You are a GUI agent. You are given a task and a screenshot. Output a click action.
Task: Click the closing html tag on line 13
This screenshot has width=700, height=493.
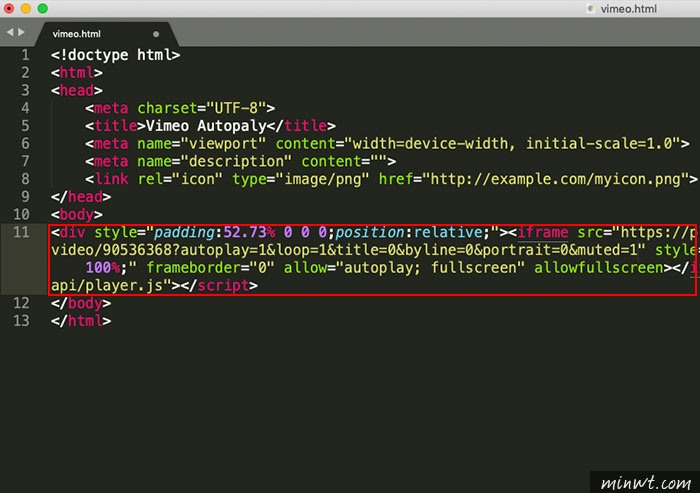point(81,321)
